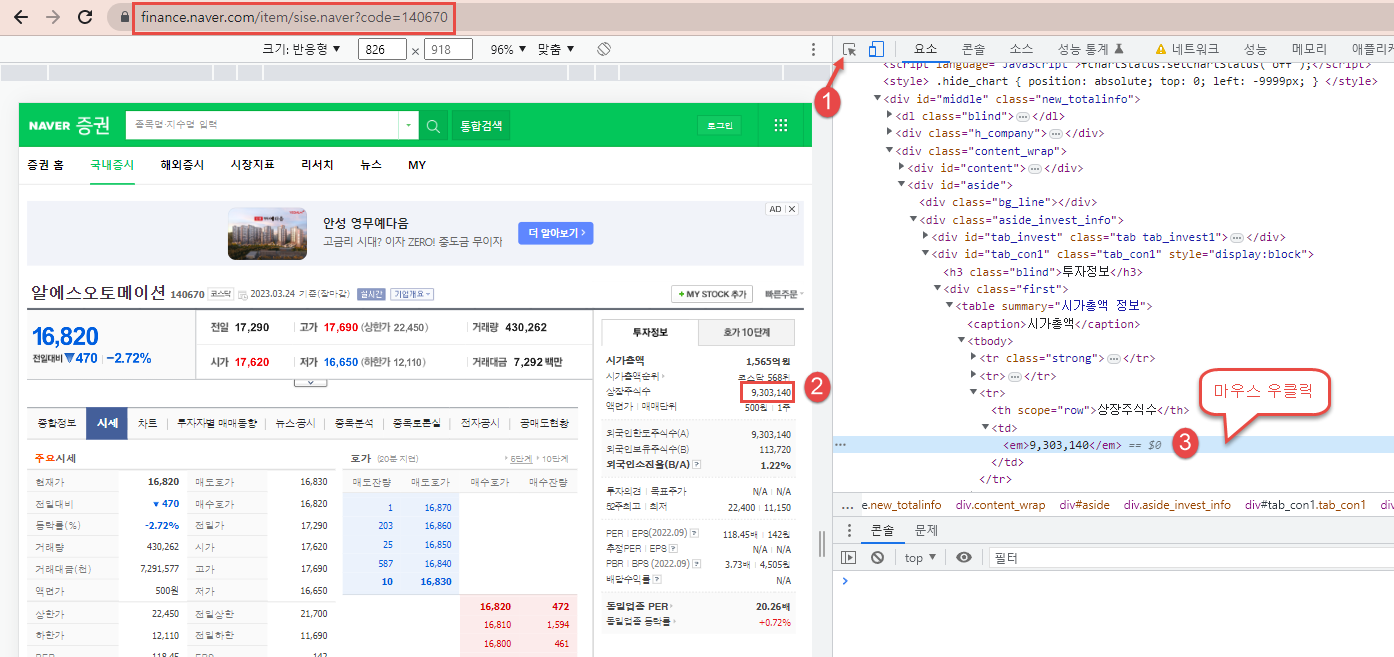This screenshot has height=657, width=1394.
Task: Open the 기업개요 dropdown
Action: [x=411, y=294]
